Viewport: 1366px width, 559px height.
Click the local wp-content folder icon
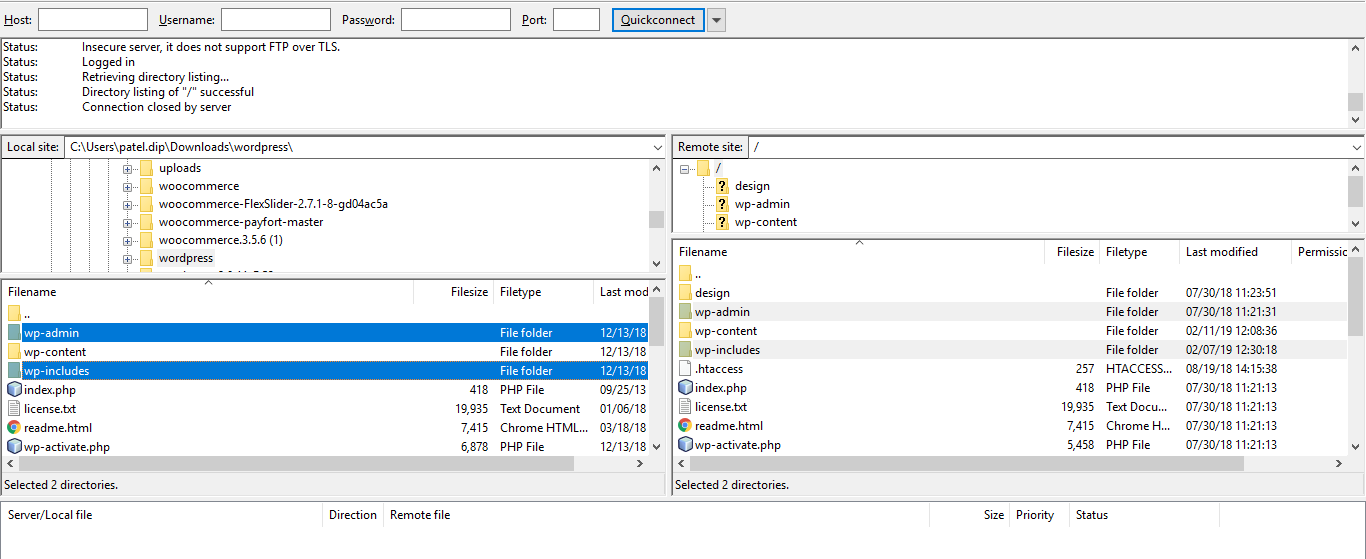(14, 352)
